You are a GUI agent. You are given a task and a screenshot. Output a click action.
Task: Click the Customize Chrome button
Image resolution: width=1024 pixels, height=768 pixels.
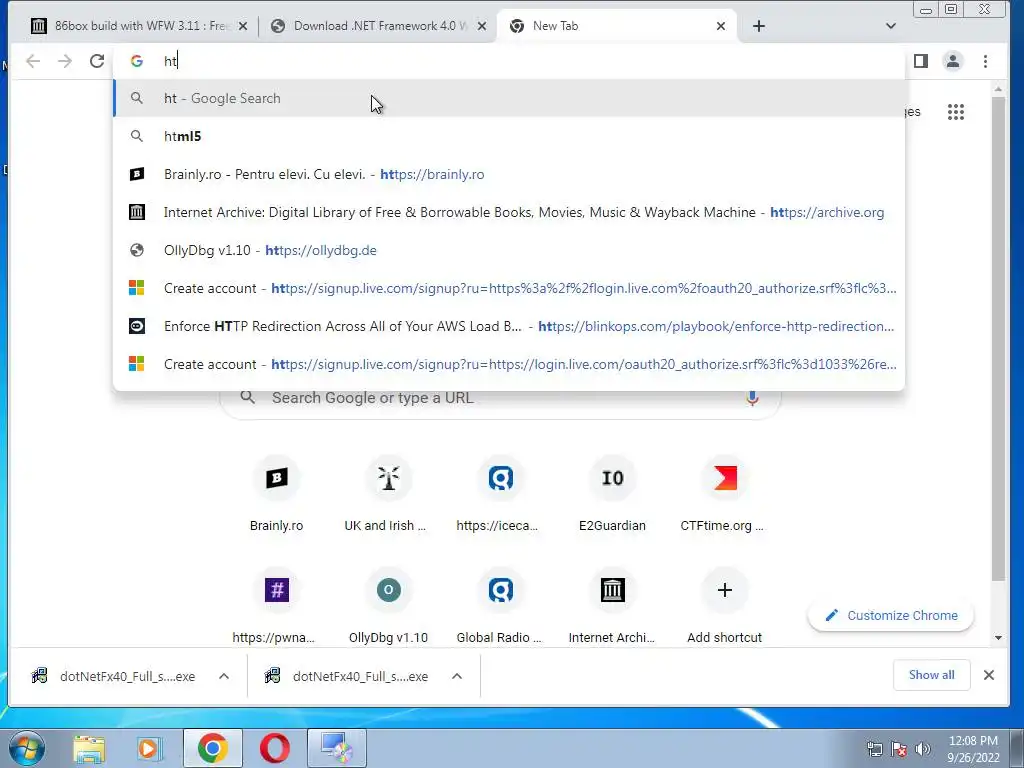click(891, 616)
